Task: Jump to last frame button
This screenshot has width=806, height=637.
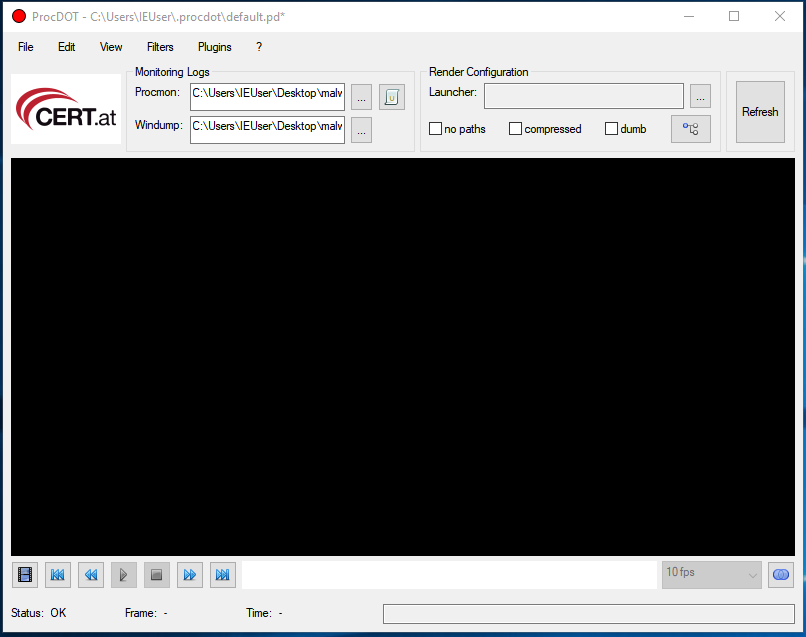Action: point(223,574)
